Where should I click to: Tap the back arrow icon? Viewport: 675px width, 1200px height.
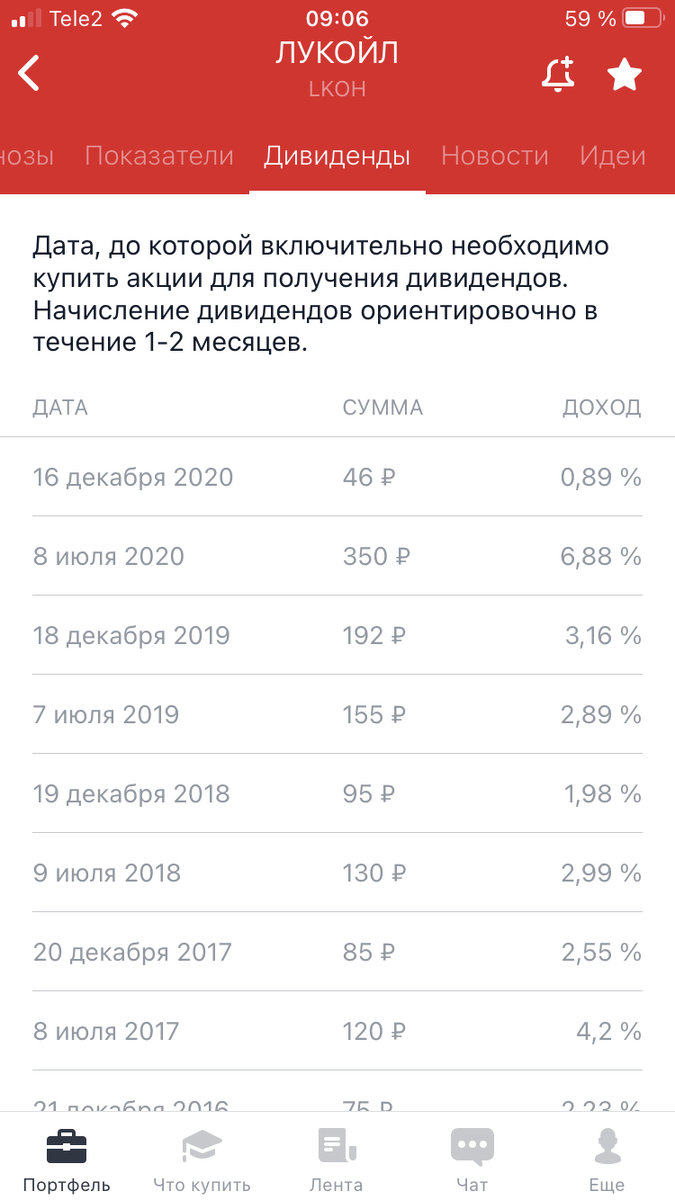[29, 74]
